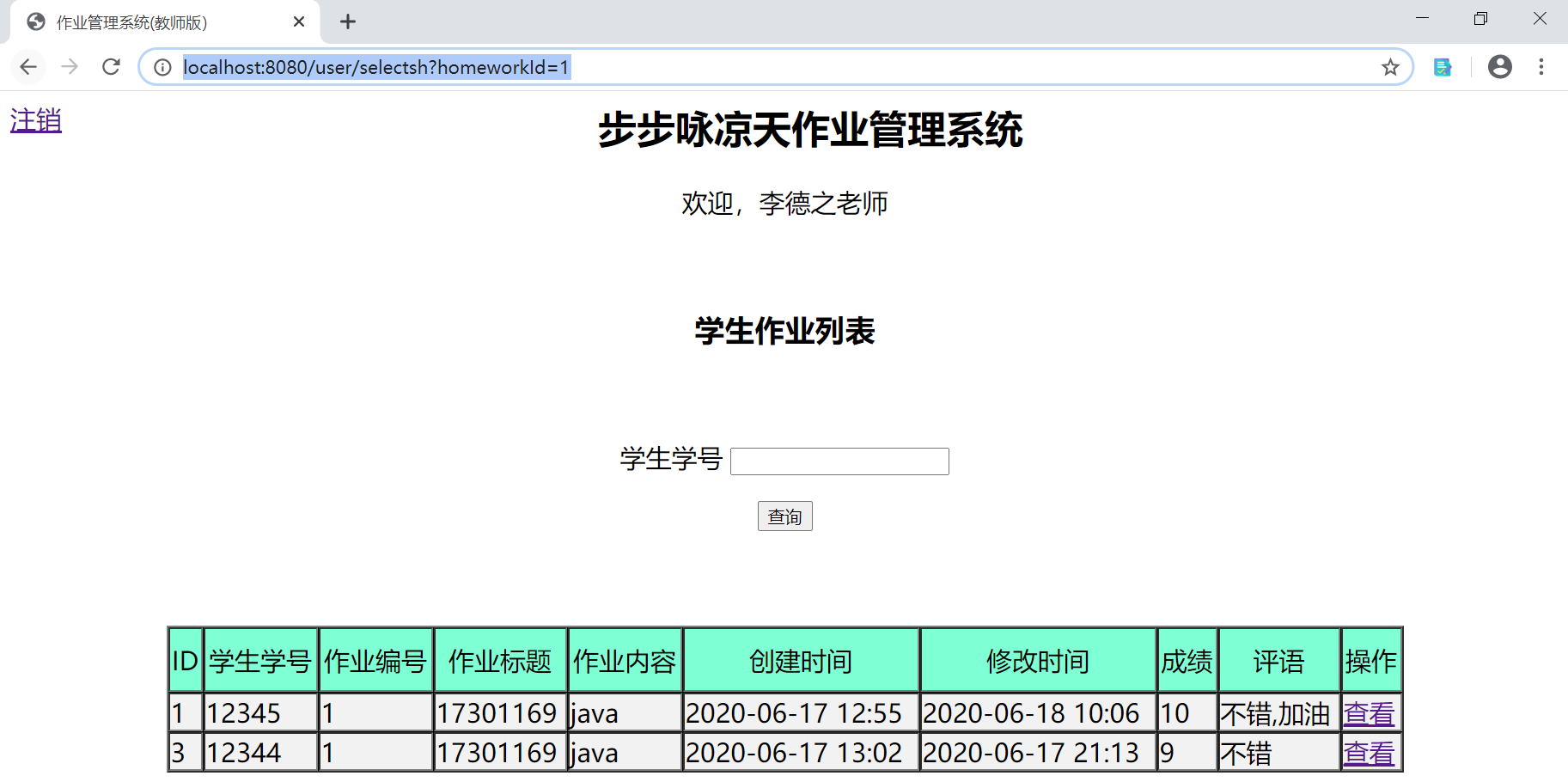This screenshot has height=782, width=1568.
Task: Click the 修改时间 column header
Action: pos(1038,661)
